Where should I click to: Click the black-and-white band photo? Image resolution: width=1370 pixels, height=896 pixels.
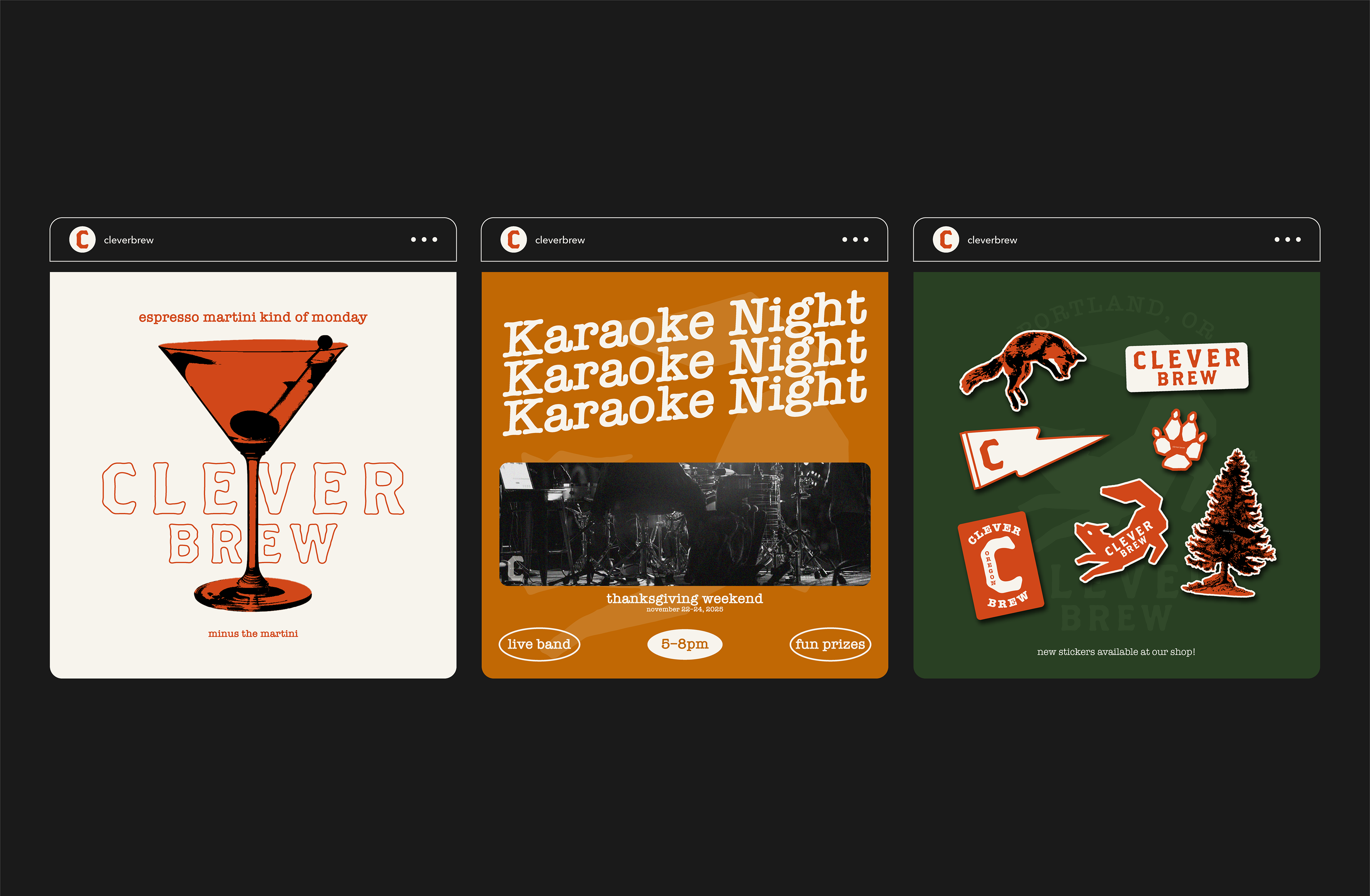685,524
